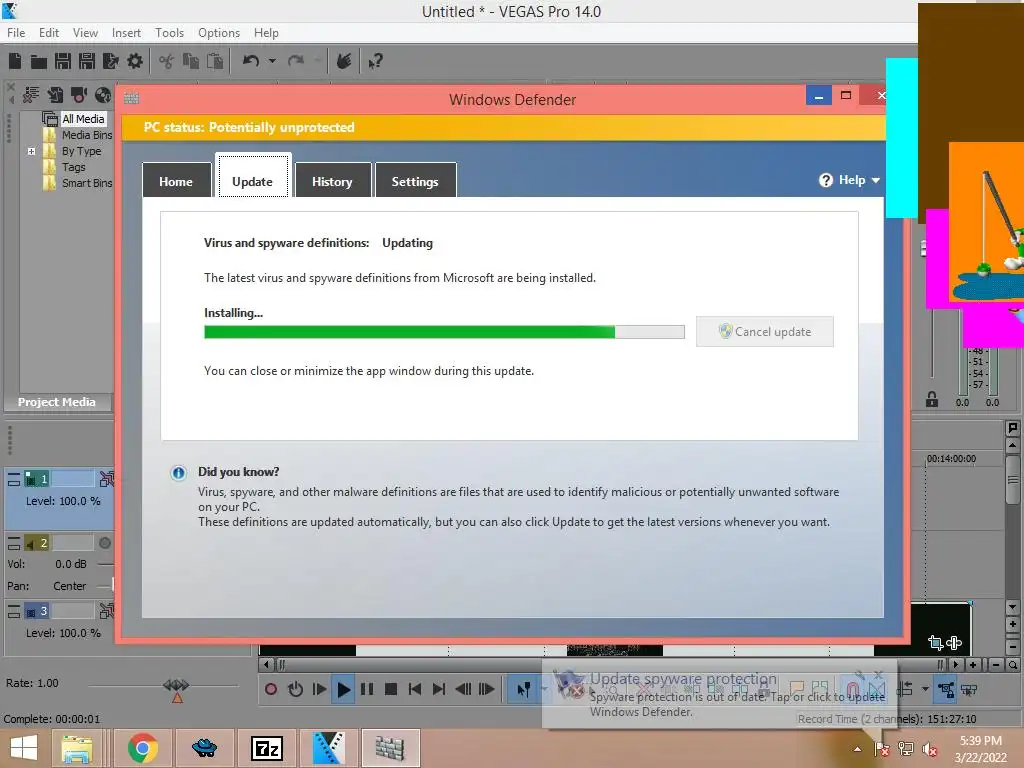Open the Edit menu in VEGAS Pro

point(49,33)
